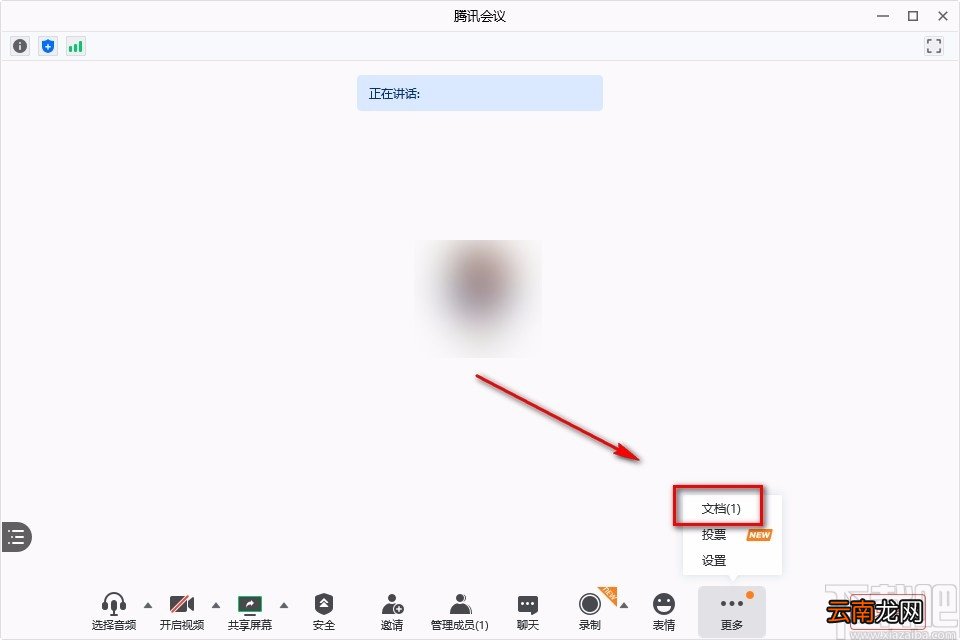The image size is (960, 640).
Task: Open the side list panel button
Action: [x=16, y=537]
